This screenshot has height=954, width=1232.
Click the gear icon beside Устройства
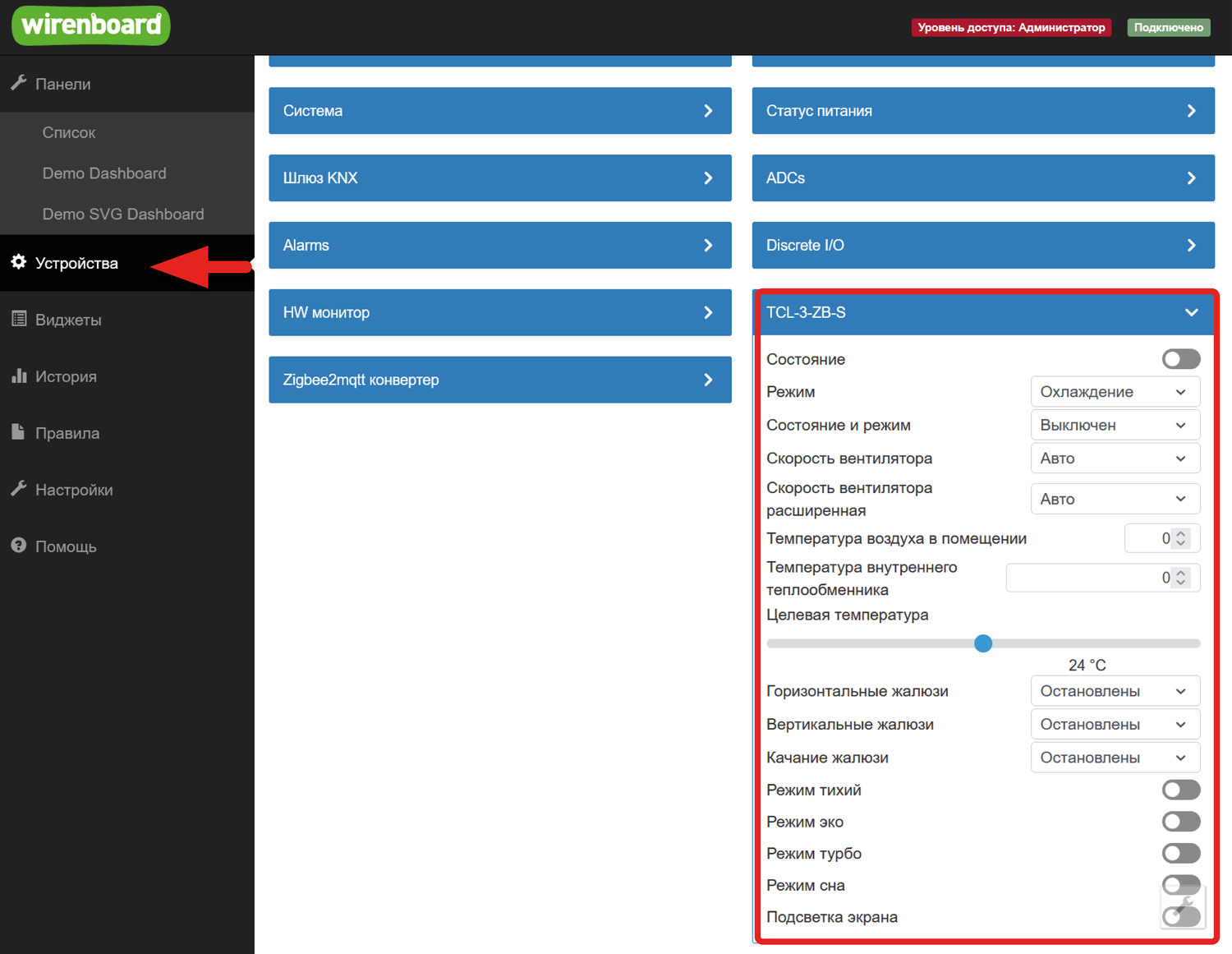point(18,262)
